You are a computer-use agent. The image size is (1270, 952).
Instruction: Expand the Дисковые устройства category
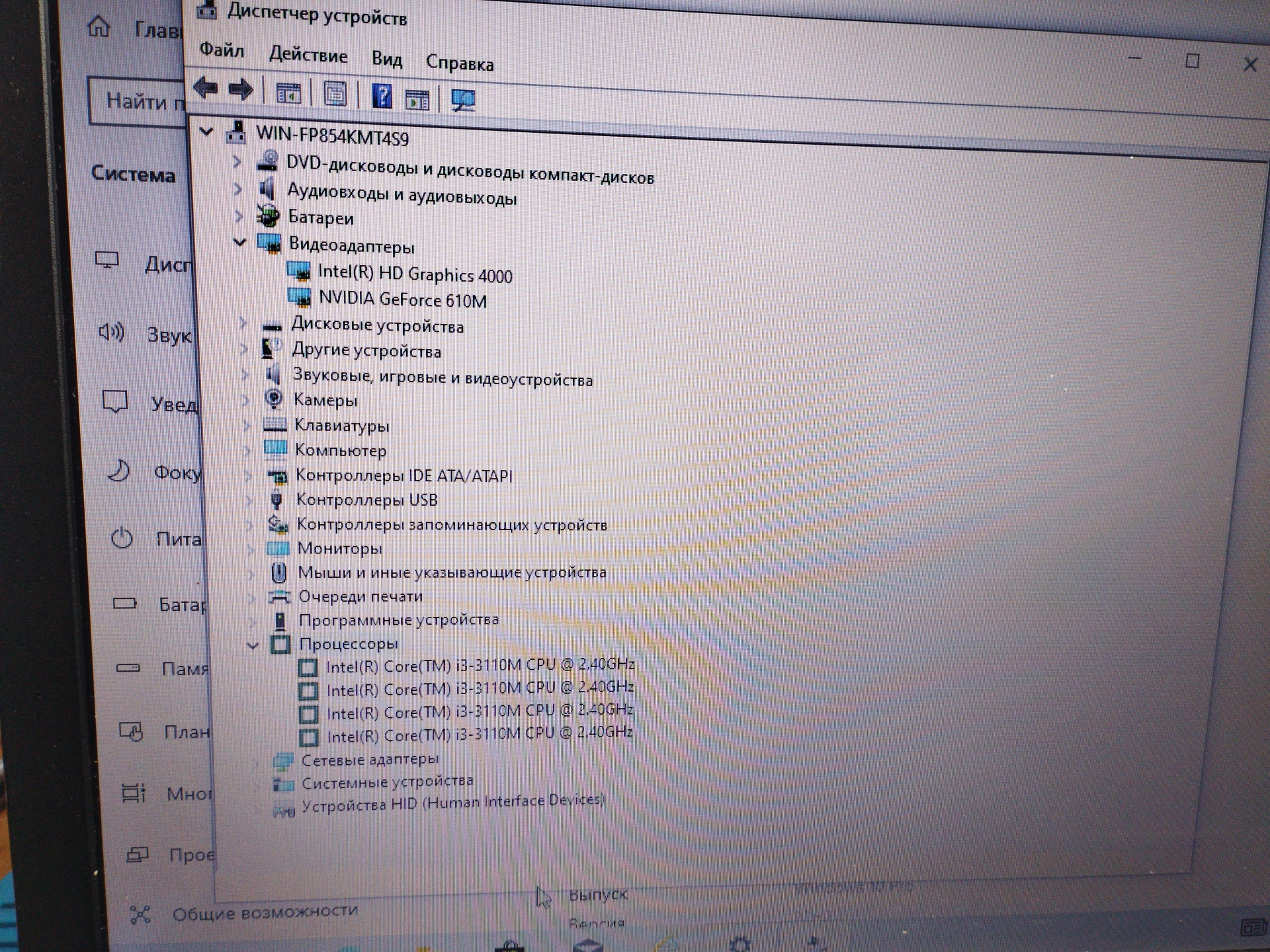243,323
